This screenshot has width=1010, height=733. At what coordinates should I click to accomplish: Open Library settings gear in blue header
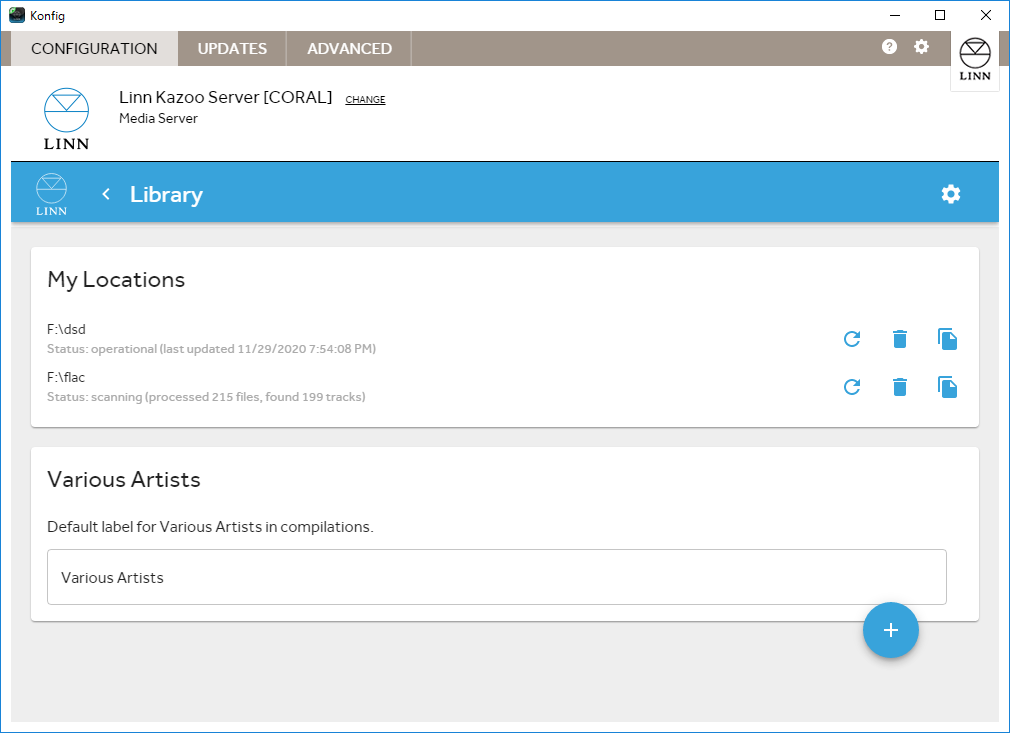click(951, 194)
